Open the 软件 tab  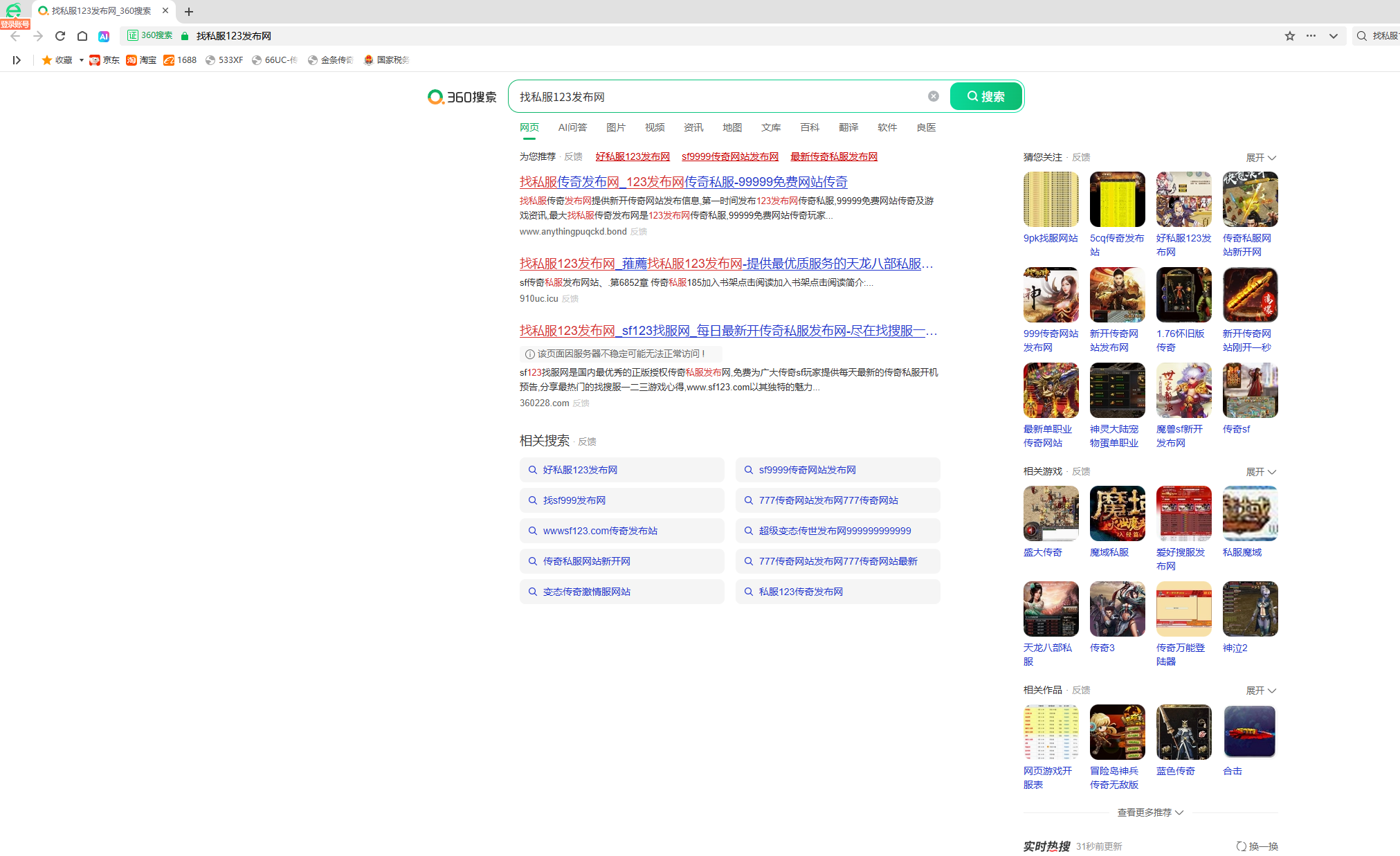pyautogui.click(x=887, y=127)
